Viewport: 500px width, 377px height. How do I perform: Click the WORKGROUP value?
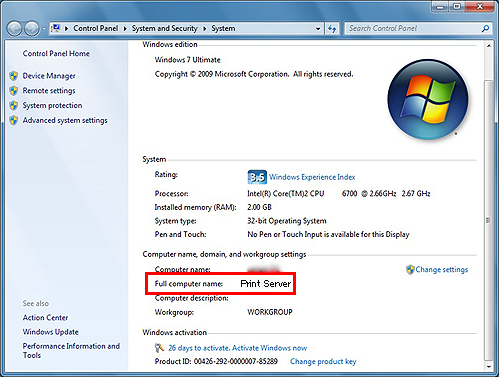click(270, 312)
